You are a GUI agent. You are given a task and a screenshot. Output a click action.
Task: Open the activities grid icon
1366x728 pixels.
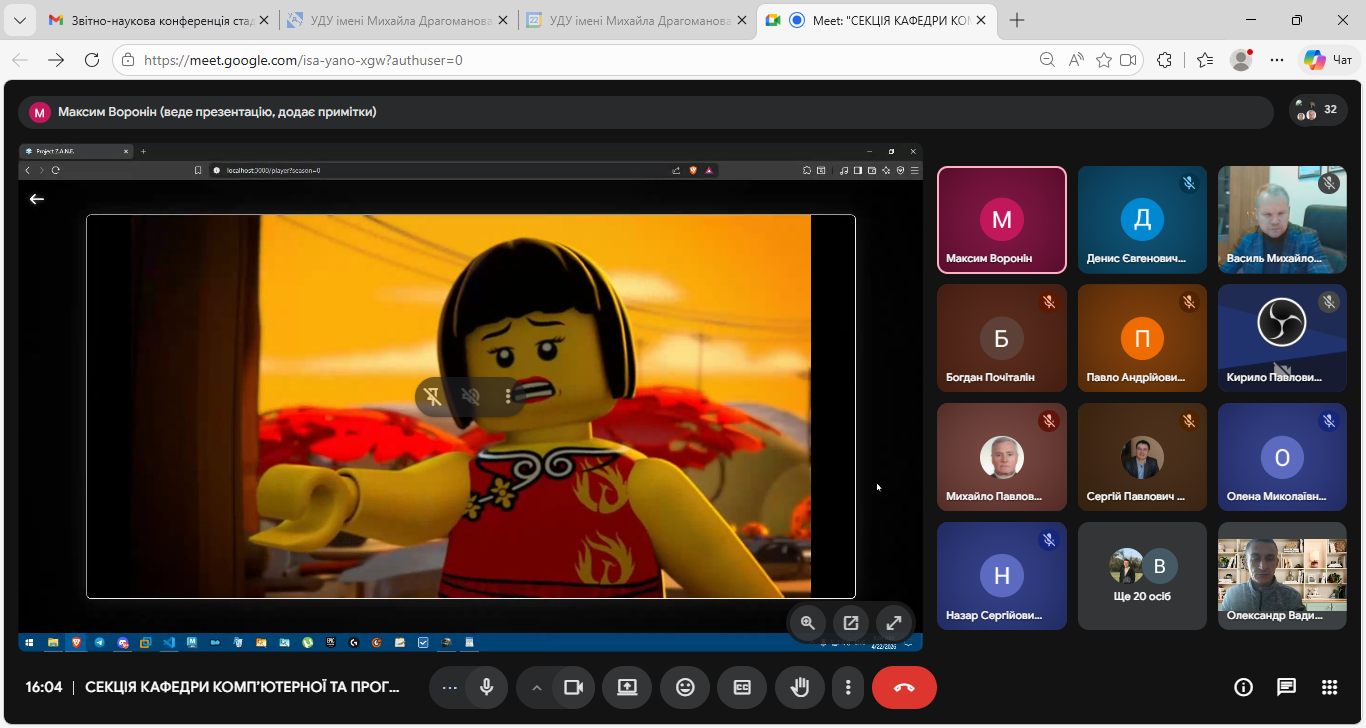(x=1329, y=687)
